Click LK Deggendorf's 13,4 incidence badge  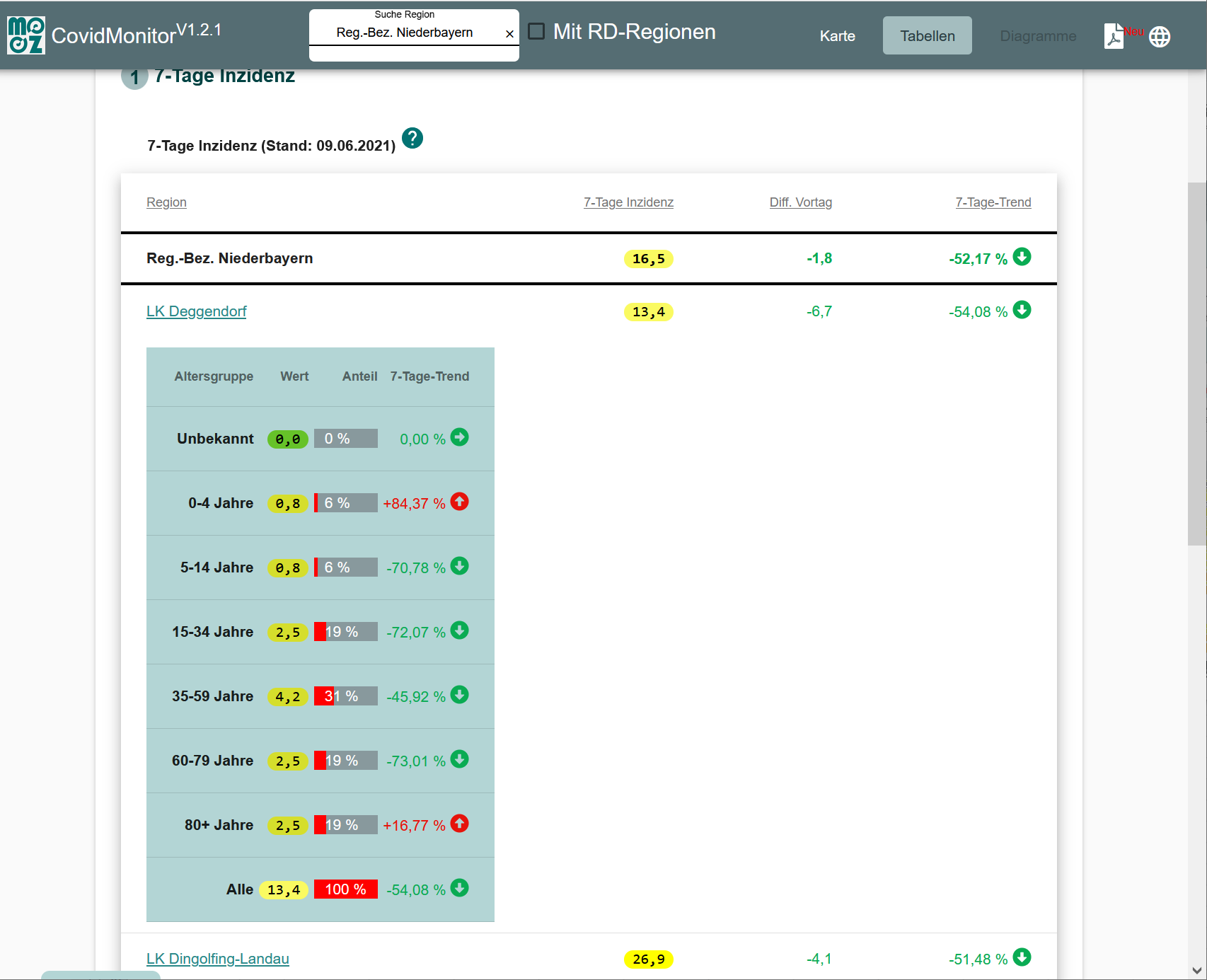click(649, 312)
